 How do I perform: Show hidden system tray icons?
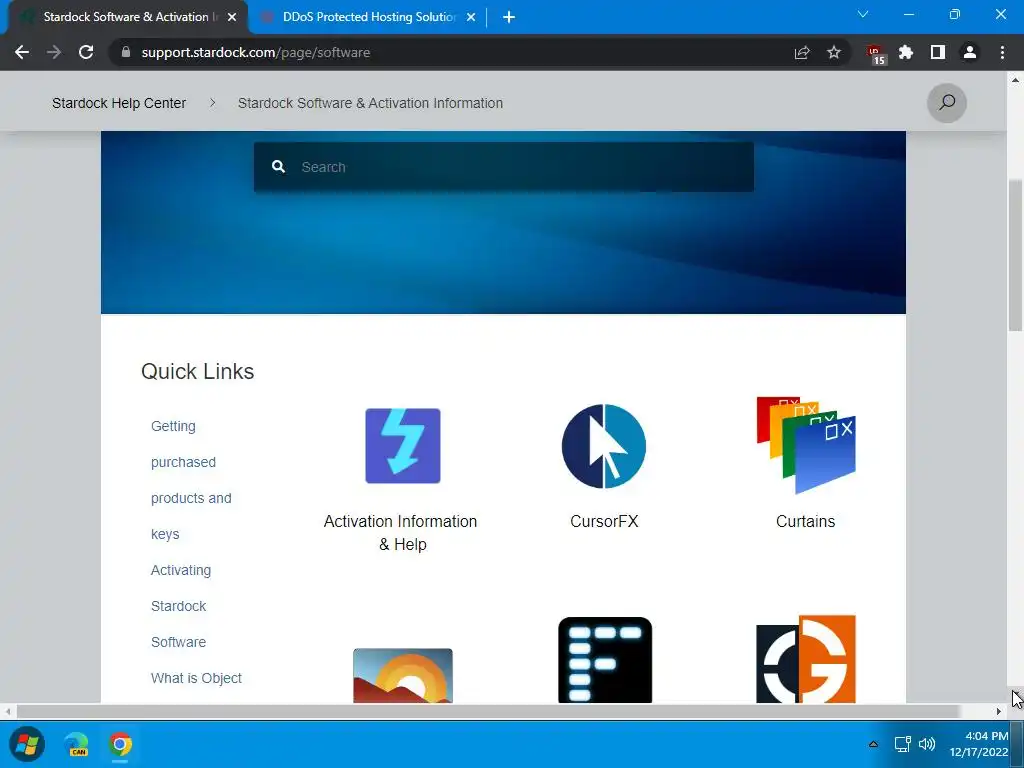[873, 744]
